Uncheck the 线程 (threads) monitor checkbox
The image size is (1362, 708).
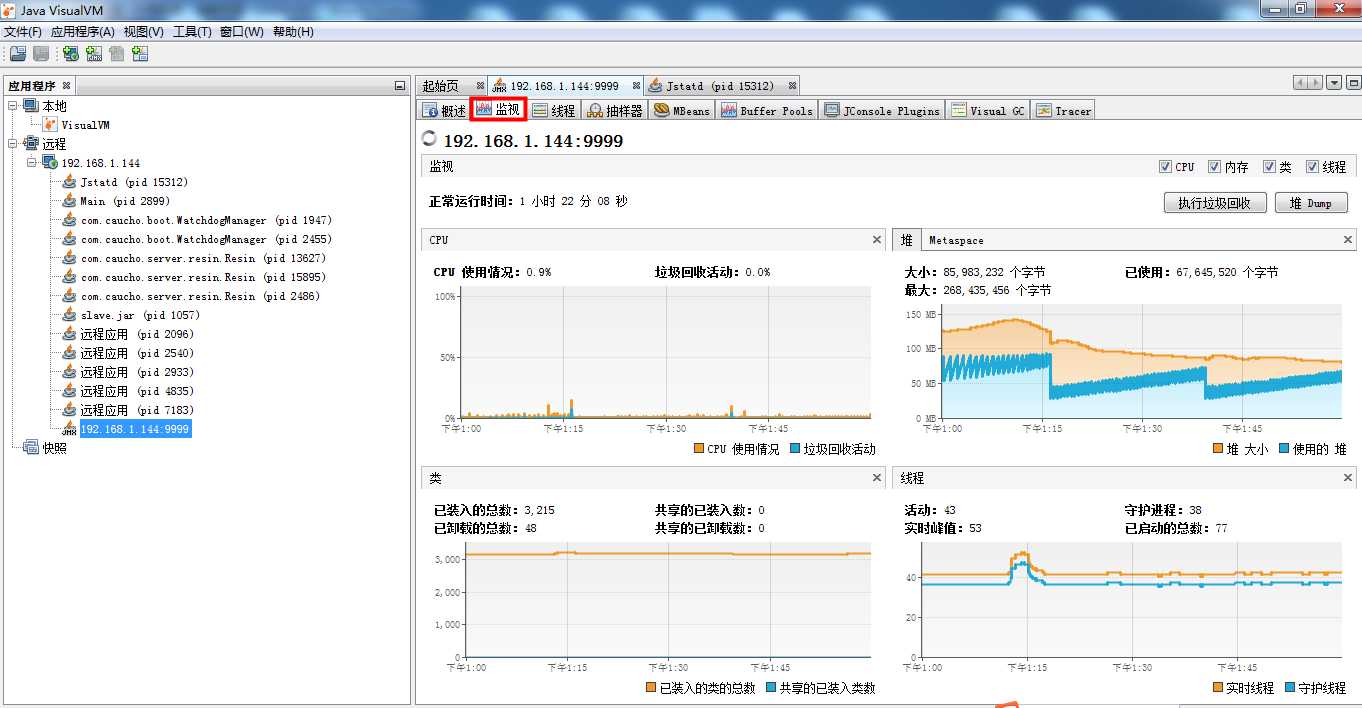1312,167
